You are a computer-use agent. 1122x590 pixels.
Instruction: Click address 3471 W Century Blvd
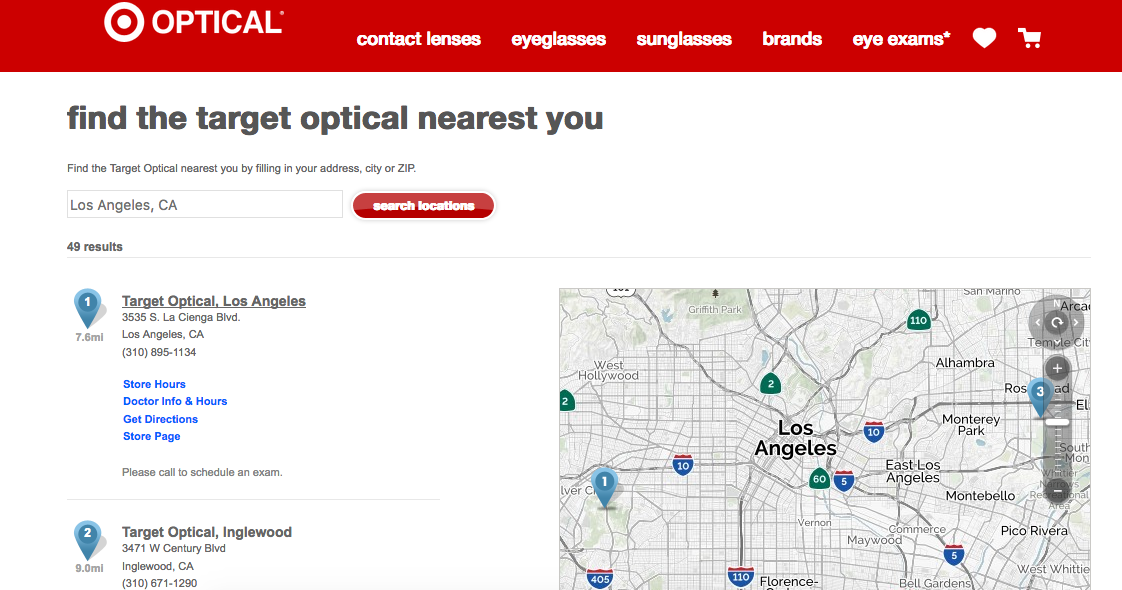[x=173, y=549]
